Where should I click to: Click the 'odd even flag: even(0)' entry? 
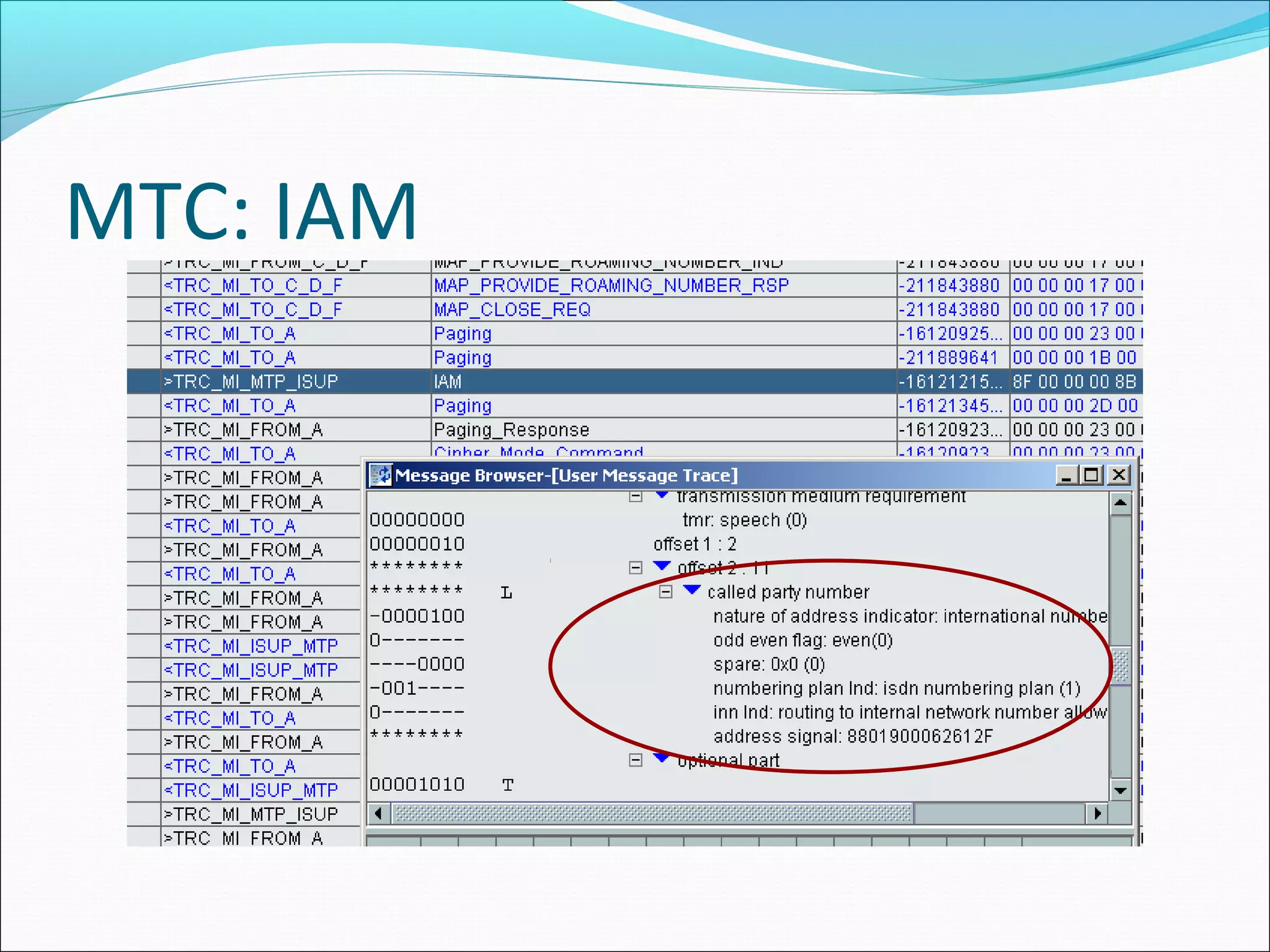click(803, 640)
